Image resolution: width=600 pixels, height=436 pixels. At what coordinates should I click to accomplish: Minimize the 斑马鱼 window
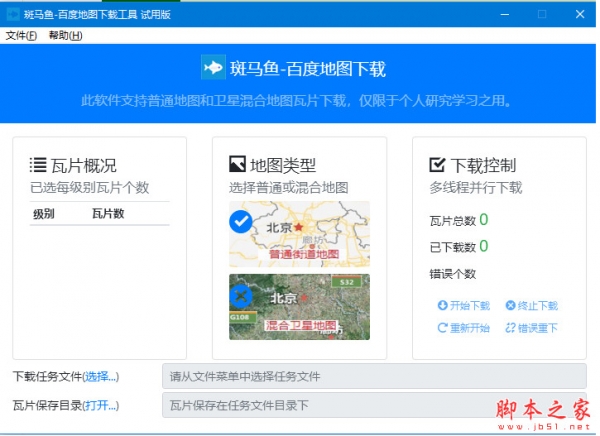505,15
